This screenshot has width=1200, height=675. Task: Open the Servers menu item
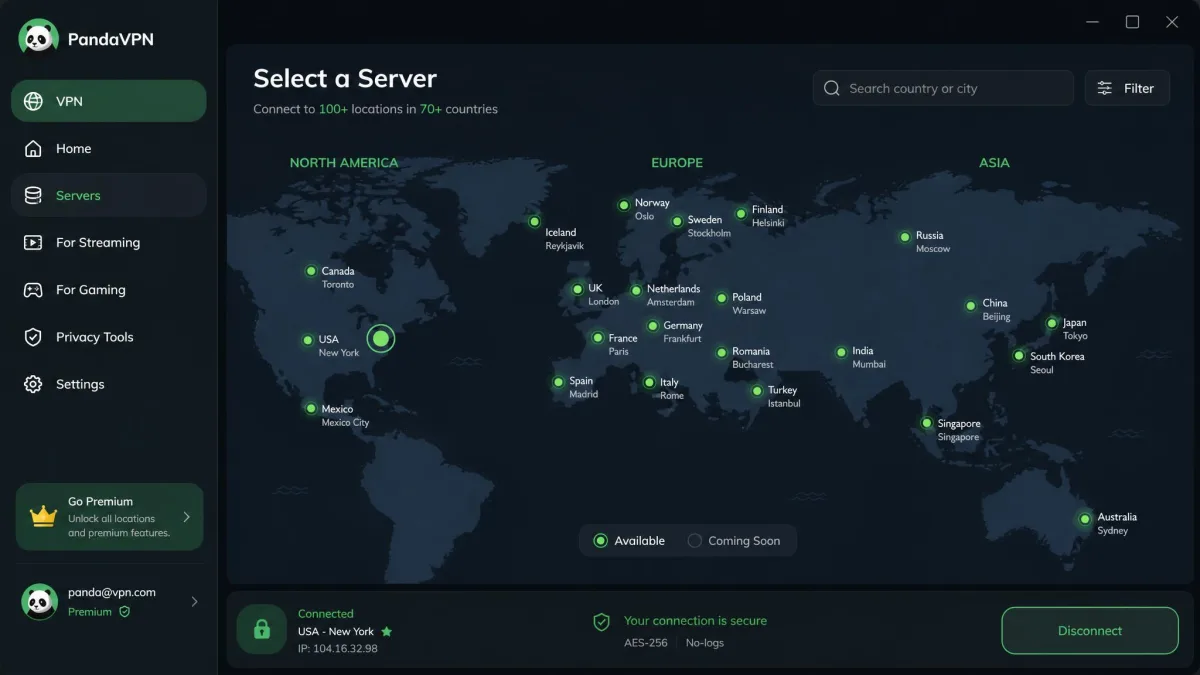[x=109, y=195]
